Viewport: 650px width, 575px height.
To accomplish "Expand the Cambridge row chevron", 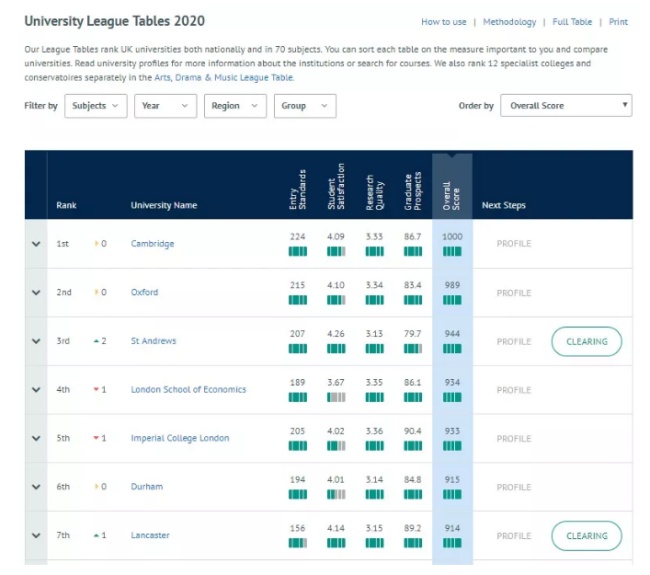I will [x=36, y=244].
